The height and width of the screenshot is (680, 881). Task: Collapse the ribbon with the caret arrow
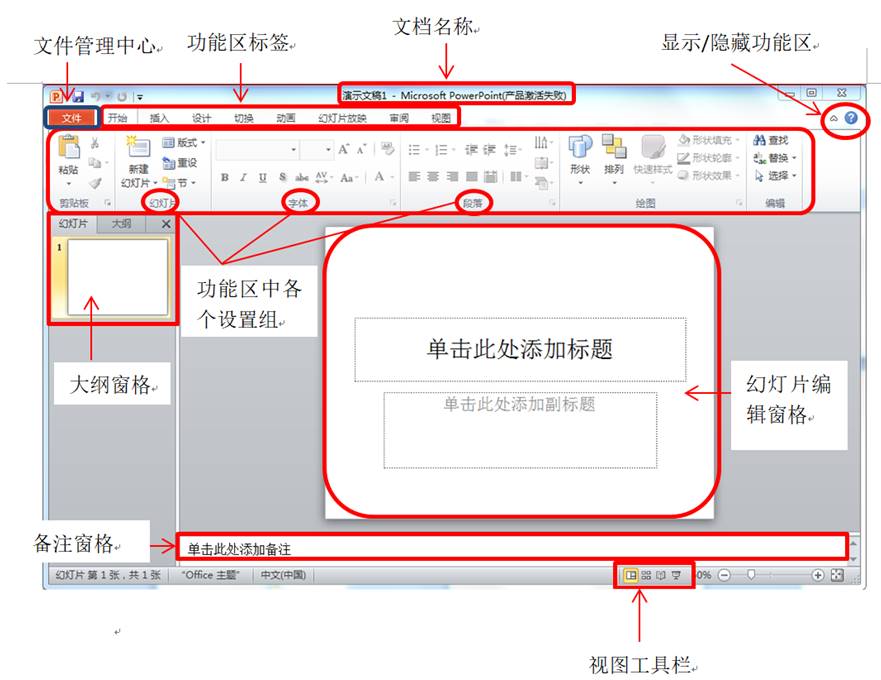(x=833, y=119)
